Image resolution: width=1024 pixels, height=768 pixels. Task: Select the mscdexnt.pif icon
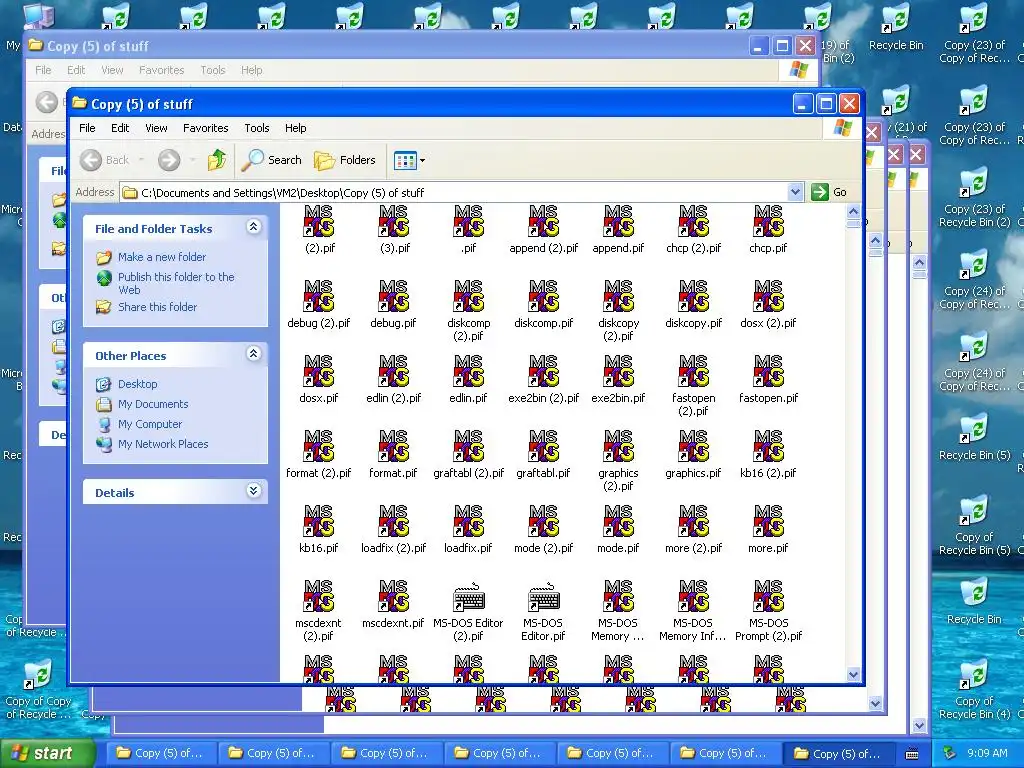[393, 596]
